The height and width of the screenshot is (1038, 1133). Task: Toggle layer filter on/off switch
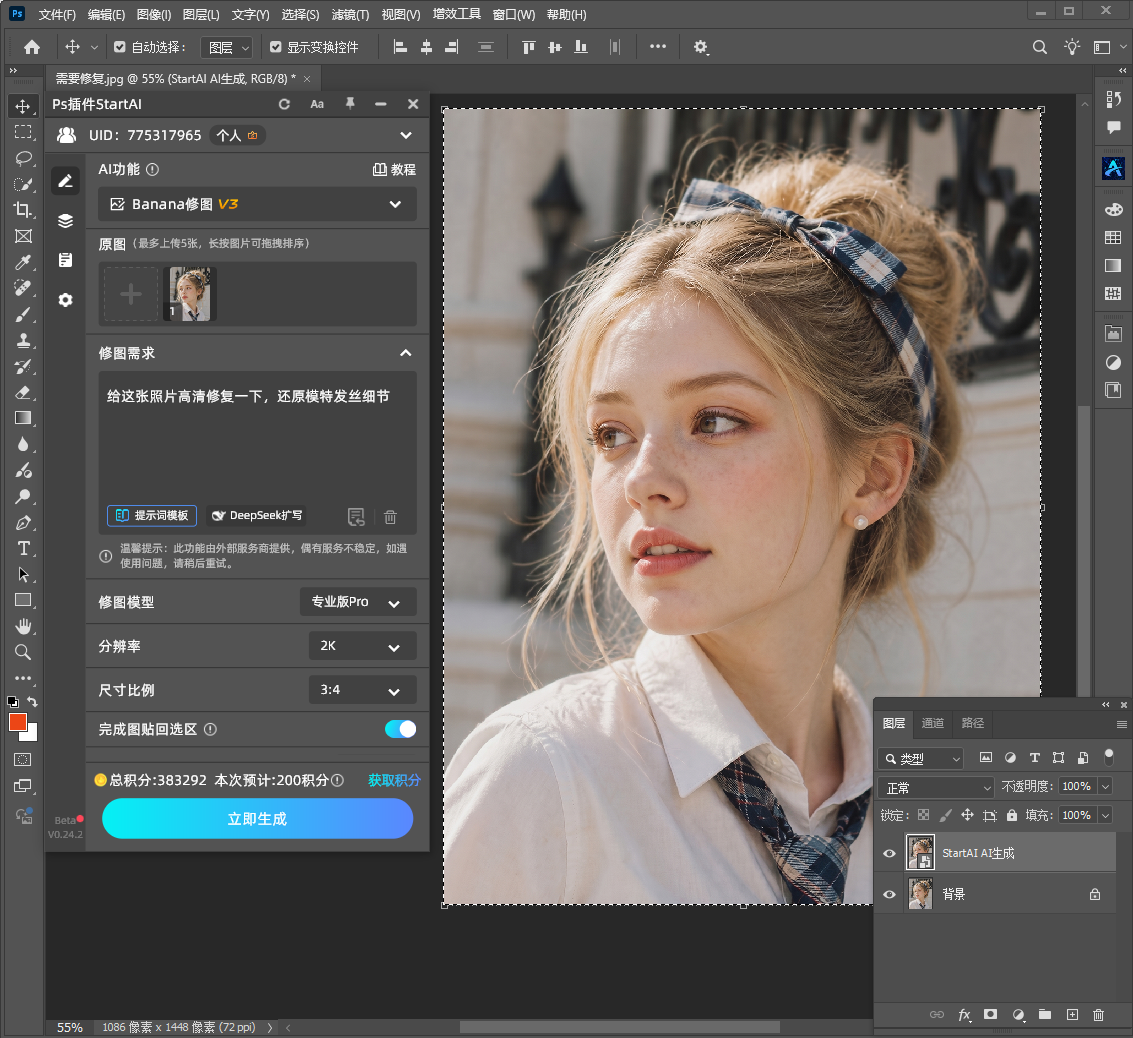click(1109, 757)
